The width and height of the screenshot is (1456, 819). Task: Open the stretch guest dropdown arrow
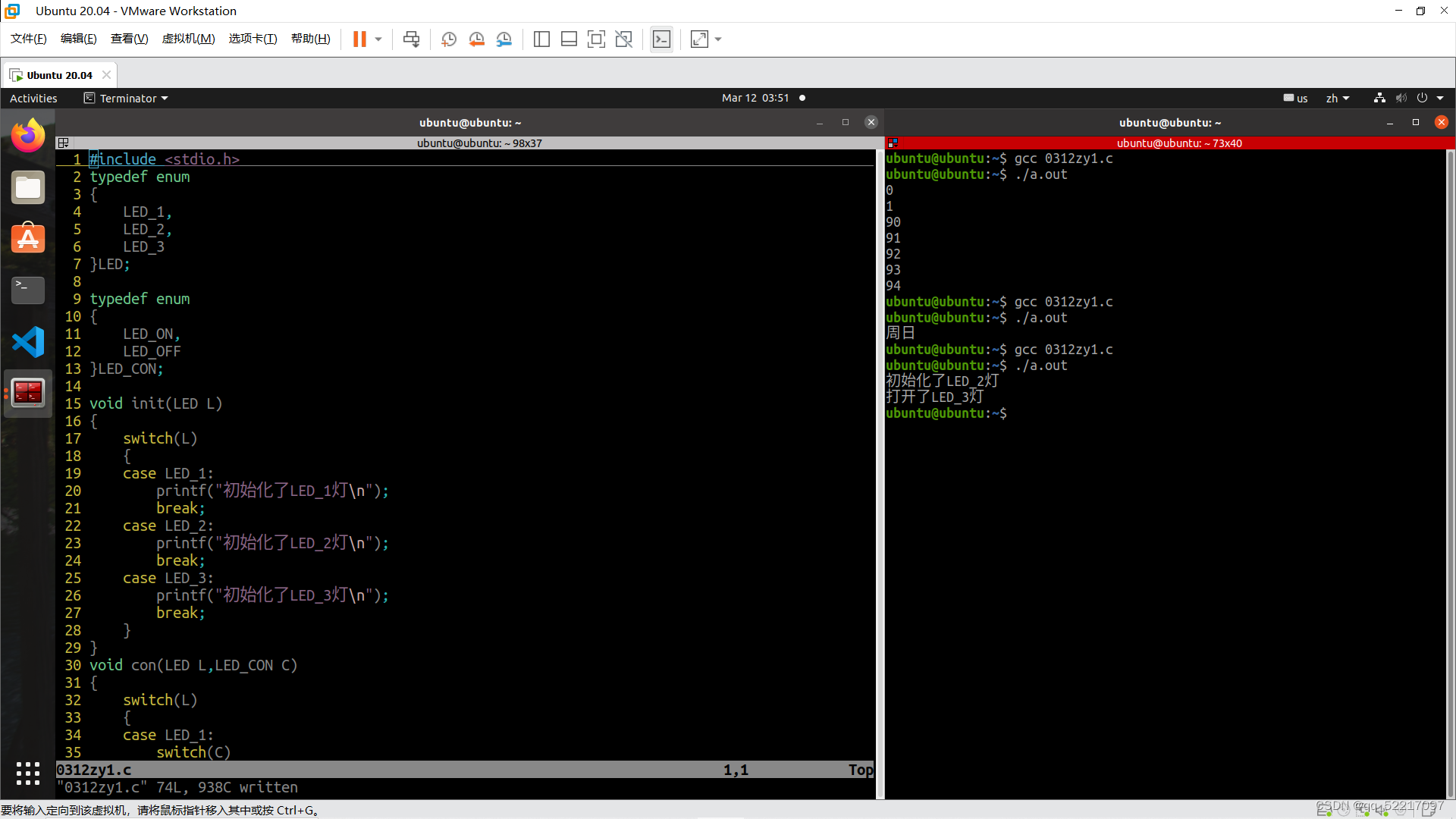tap(718, 39)
